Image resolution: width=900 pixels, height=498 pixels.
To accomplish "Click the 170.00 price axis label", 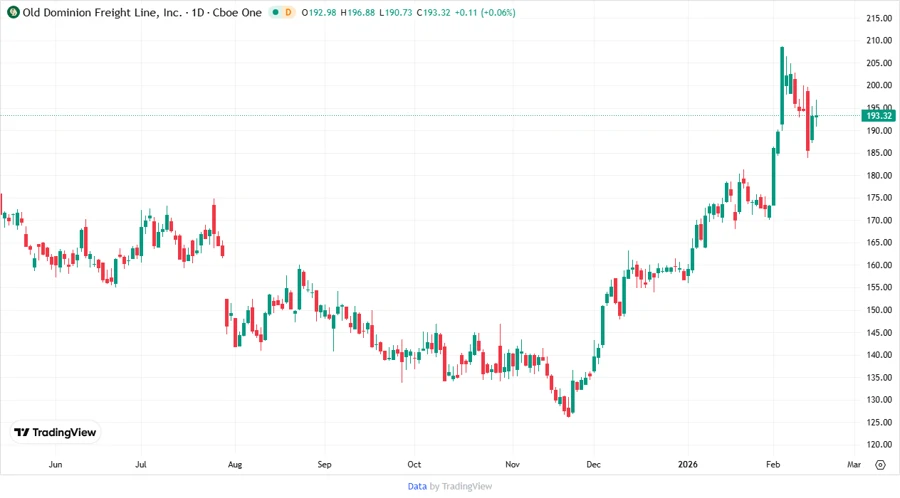I will (x=879, y=220).
